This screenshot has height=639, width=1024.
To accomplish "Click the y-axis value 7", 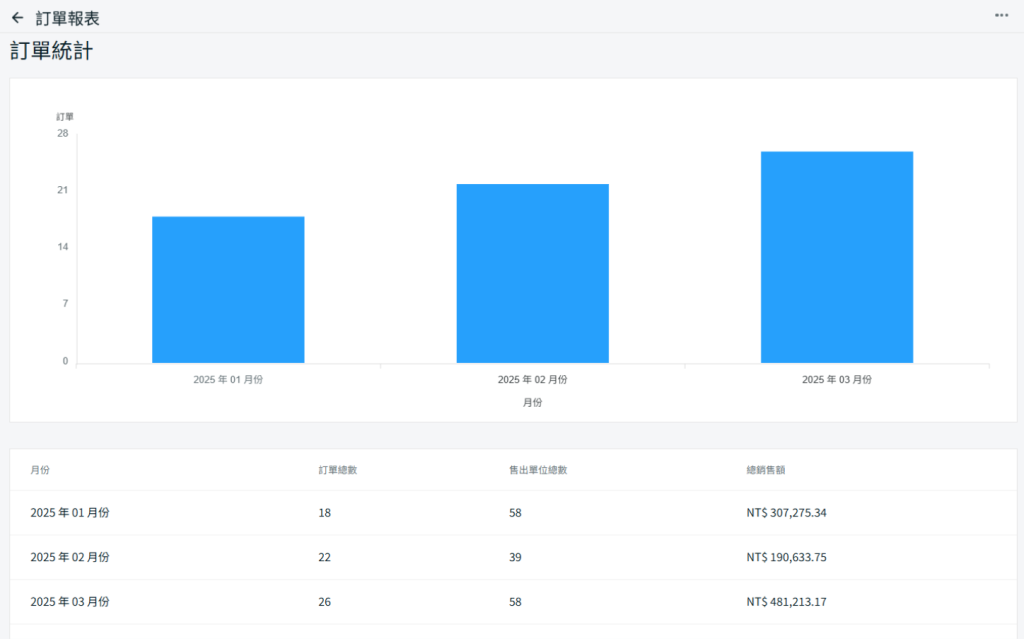I will click(x=65, y=303).
